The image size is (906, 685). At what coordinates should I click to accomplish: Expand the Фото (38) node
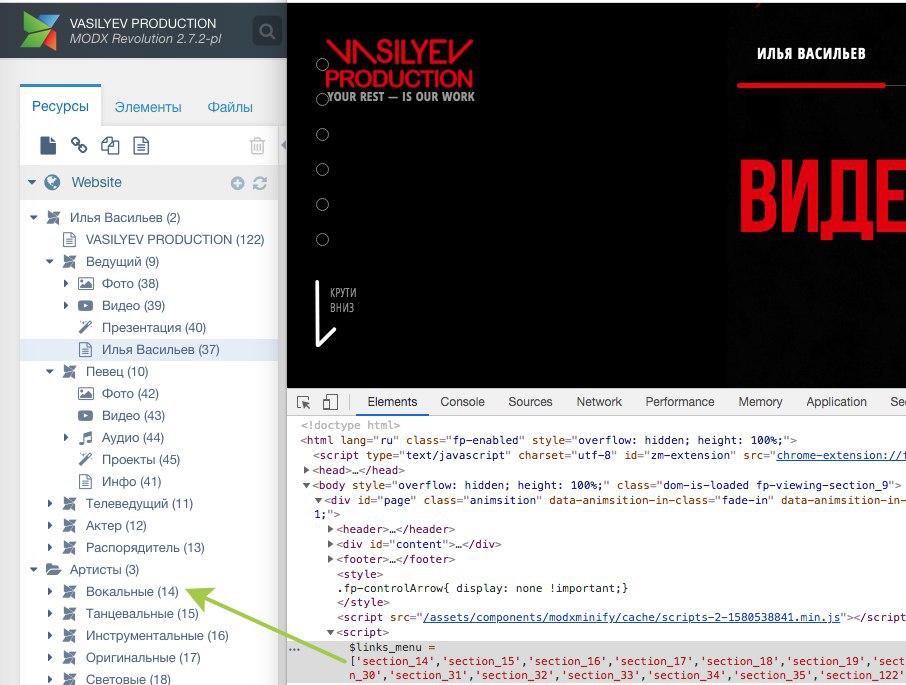(66, 284)
